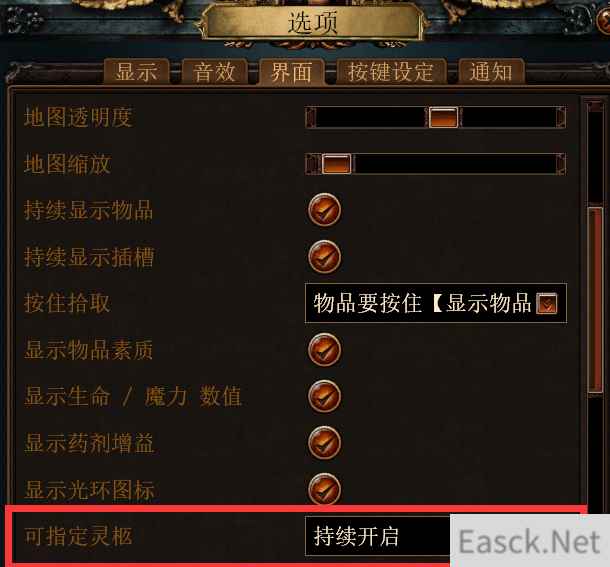Toggle the 持续显示插槽 checkbox
610x567 pixels.
[324, 257]
